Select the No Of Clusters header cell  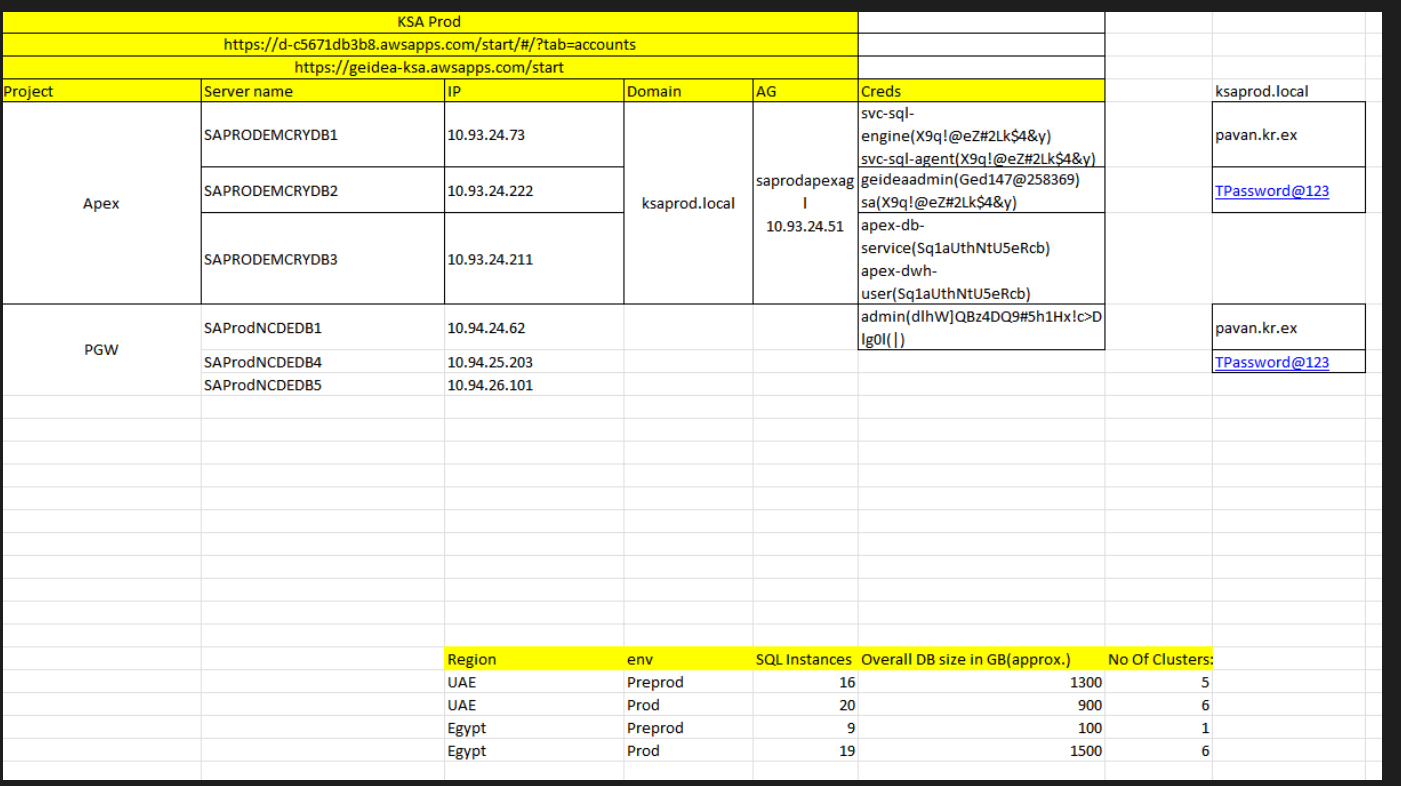(x=1159, y=659)
